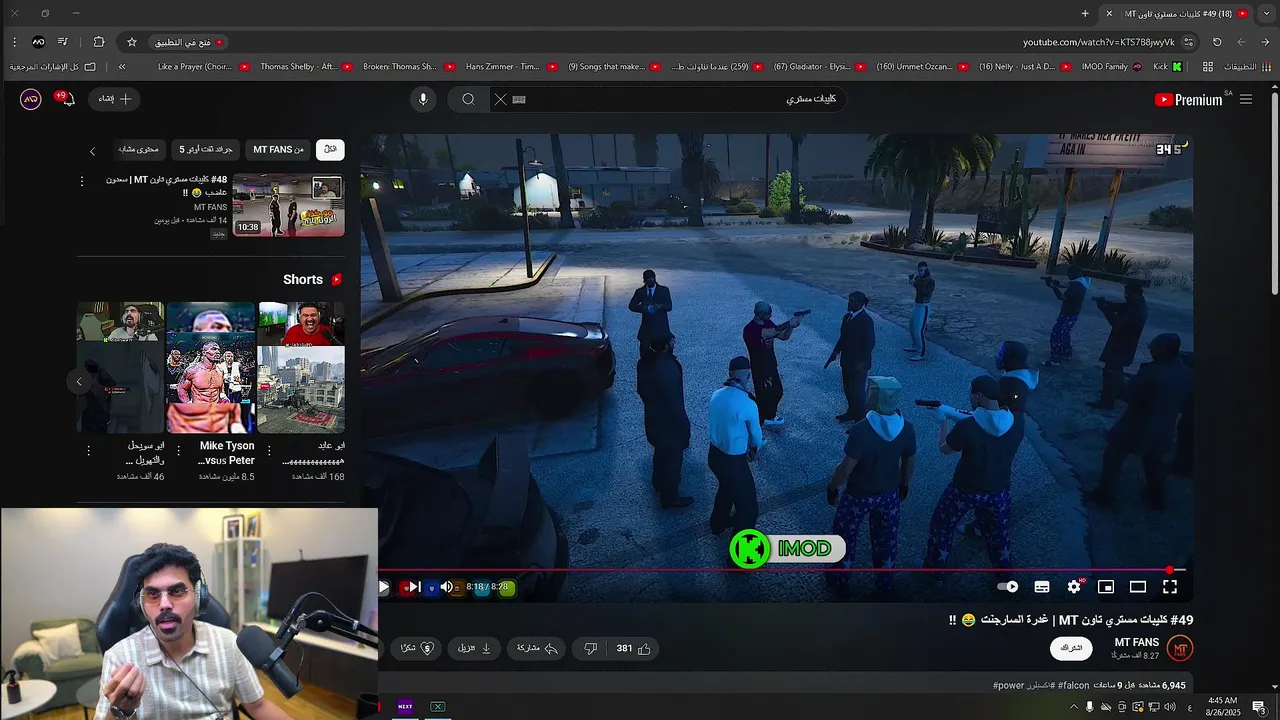Open options for the Mike Tyson short

coord(178,451)
